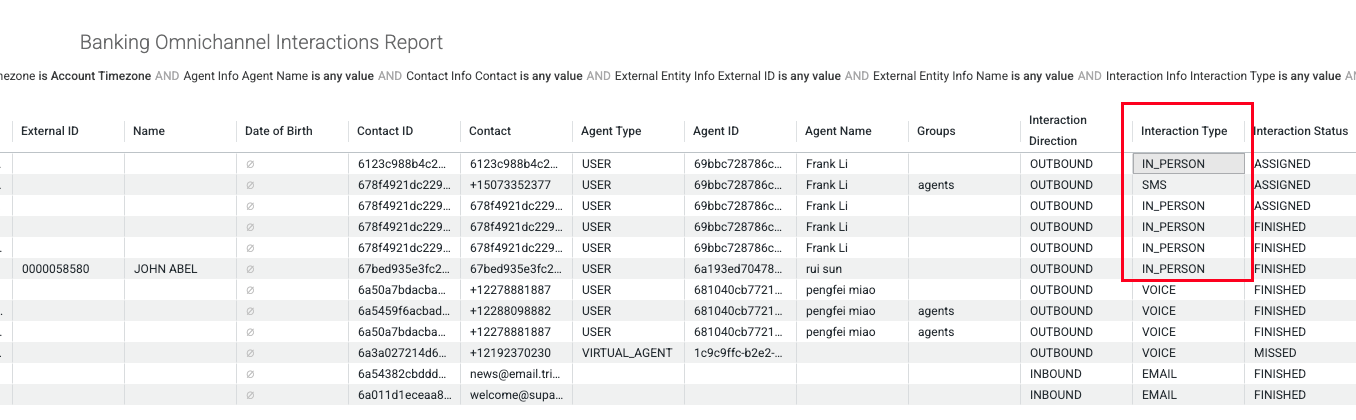Click the Contact ID column header
The image size is (1356, 420).
[385, 131]
